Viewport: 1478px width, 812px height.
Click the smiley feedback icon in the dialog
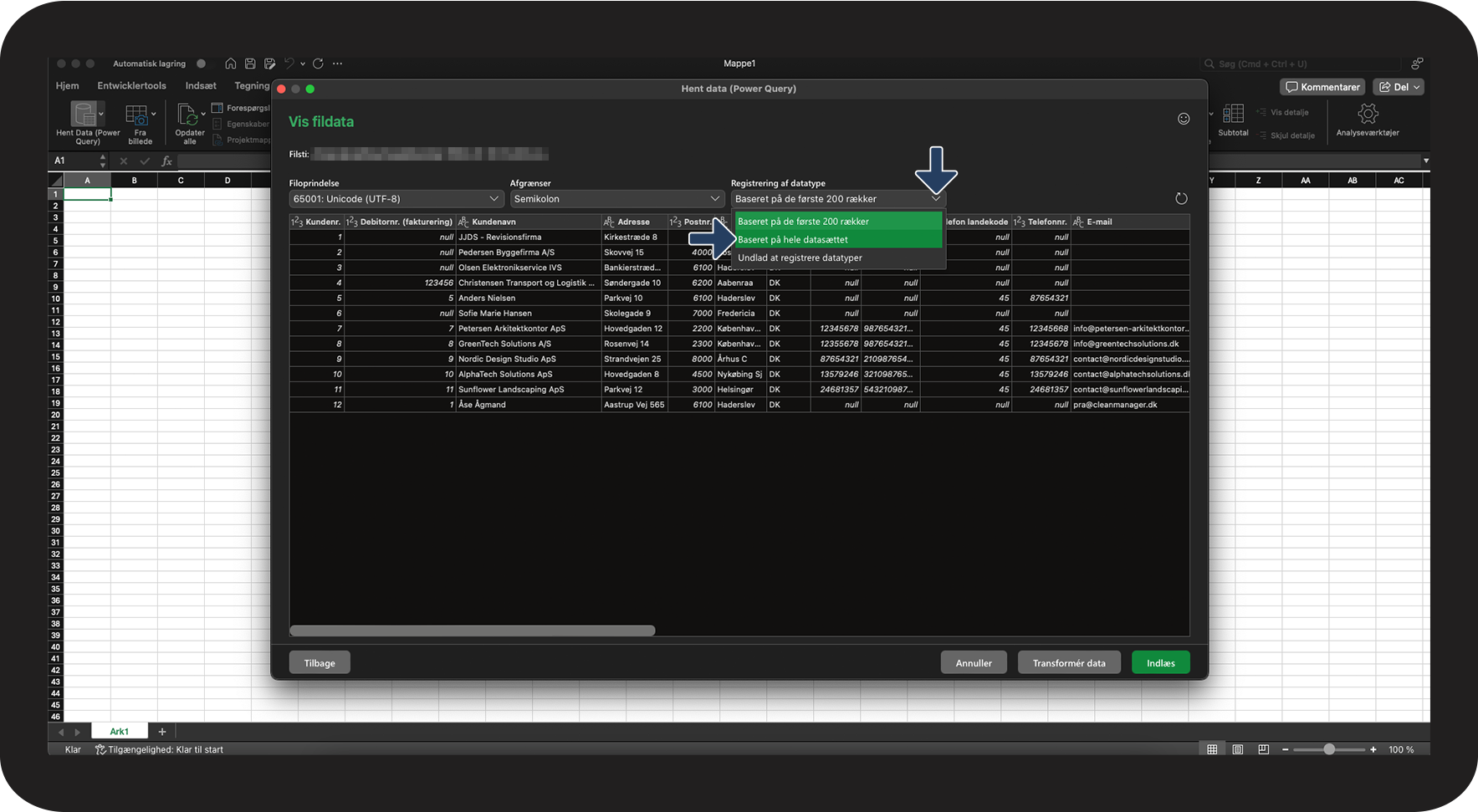coord(1183,119)
